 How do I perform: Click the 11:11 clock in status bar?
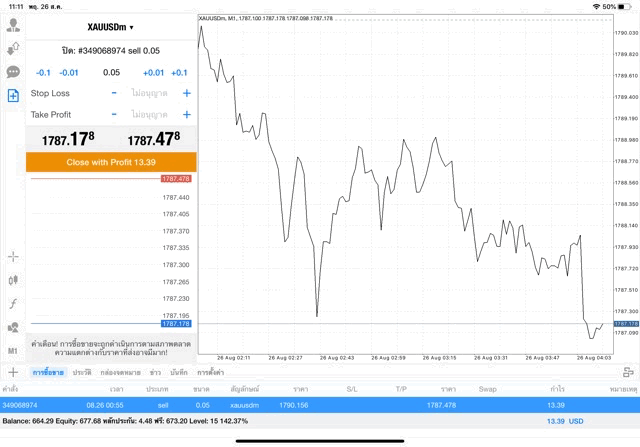[x=16, y=7]
